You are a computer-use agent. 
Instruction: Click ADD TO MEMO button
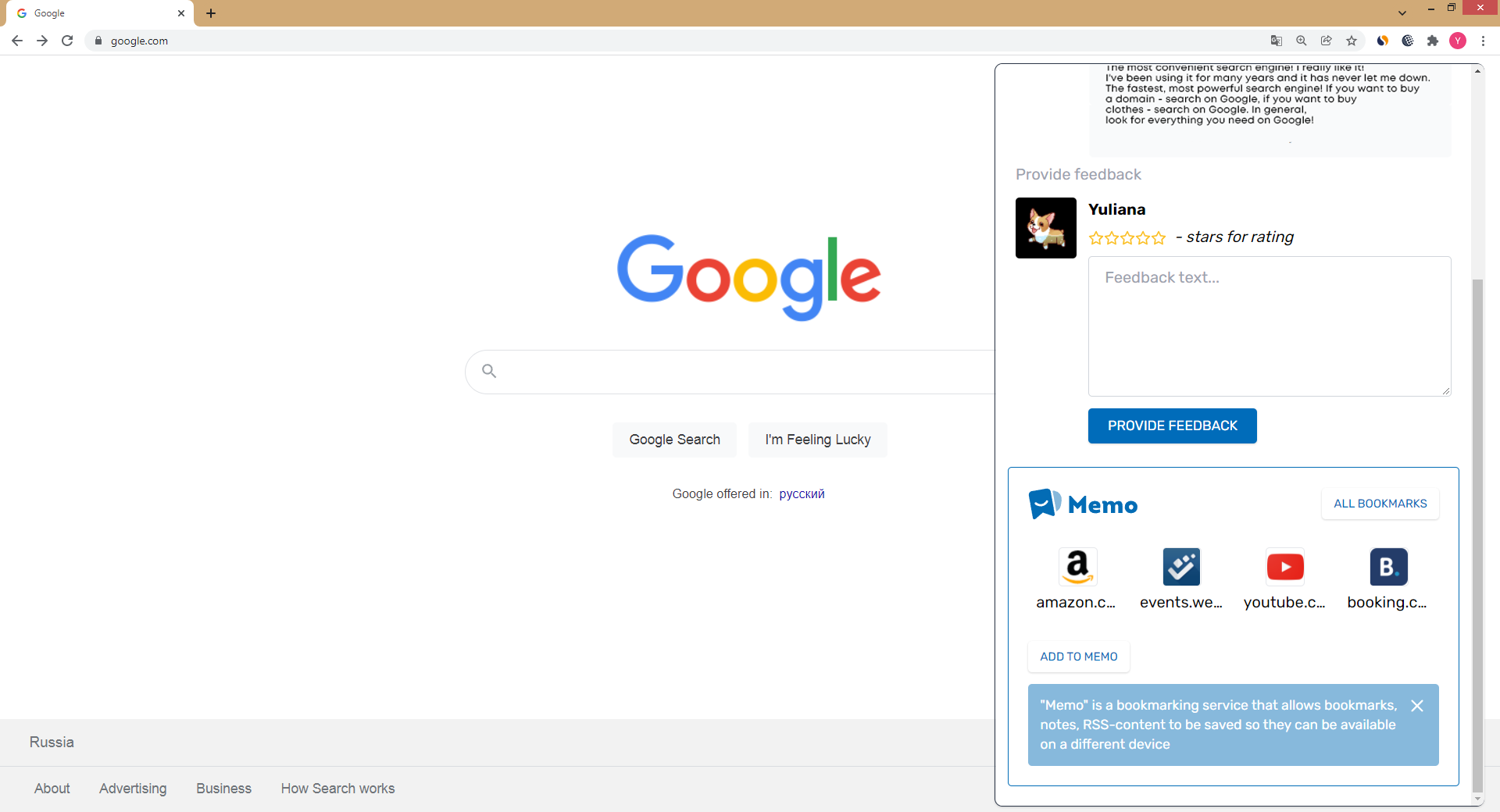[1079, 657]
